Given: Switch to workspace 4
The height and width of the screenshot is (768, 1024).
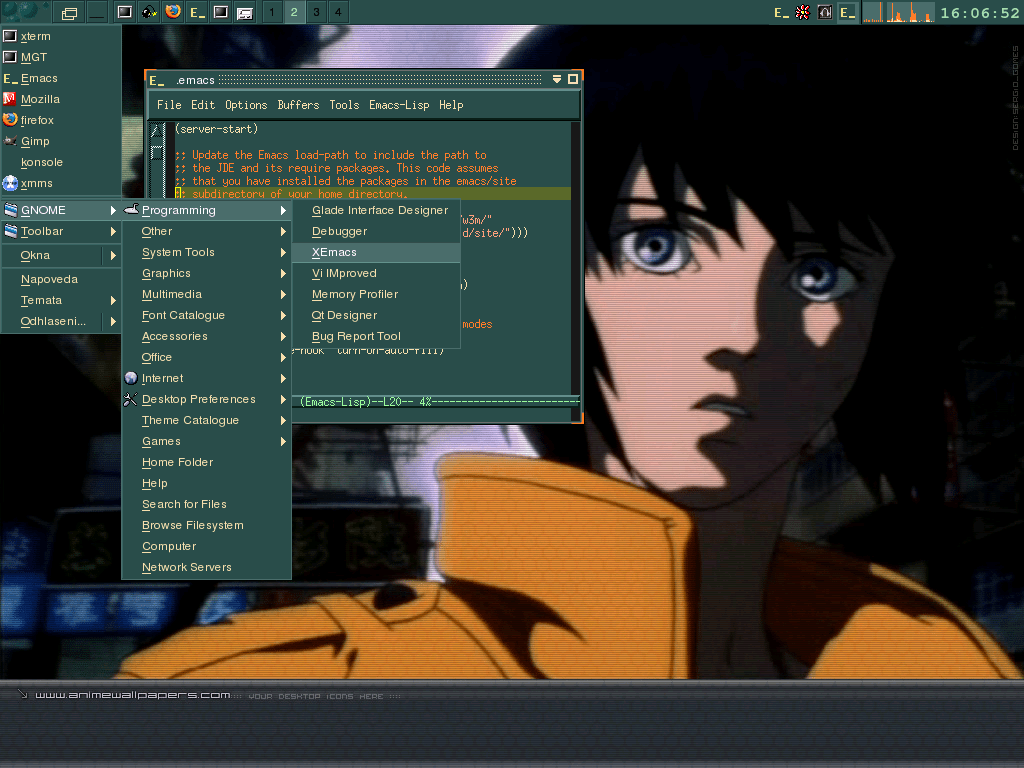Looking at the screenshot, I should 338,12.
